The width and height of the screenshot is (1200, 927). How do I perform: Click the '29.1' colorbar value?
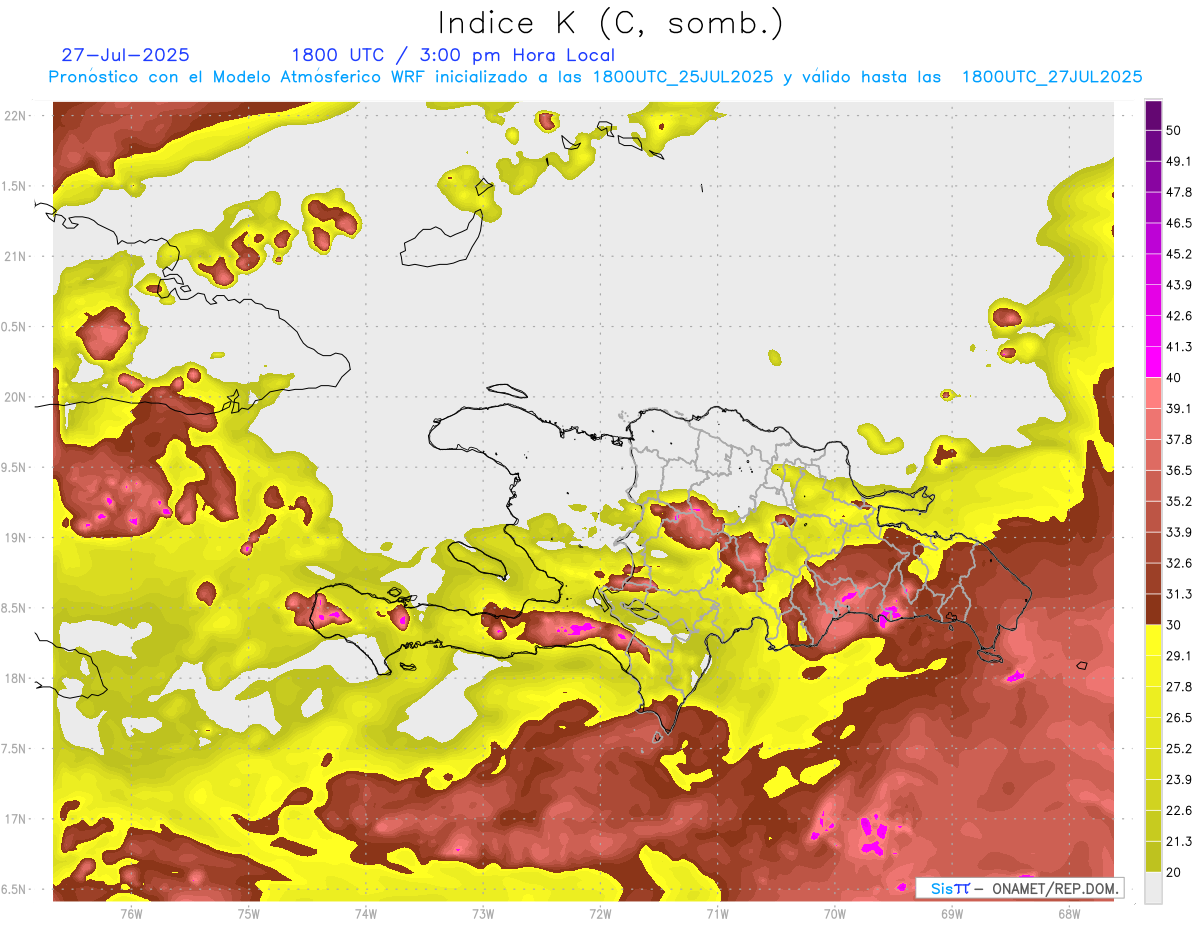coord(1179,656)
